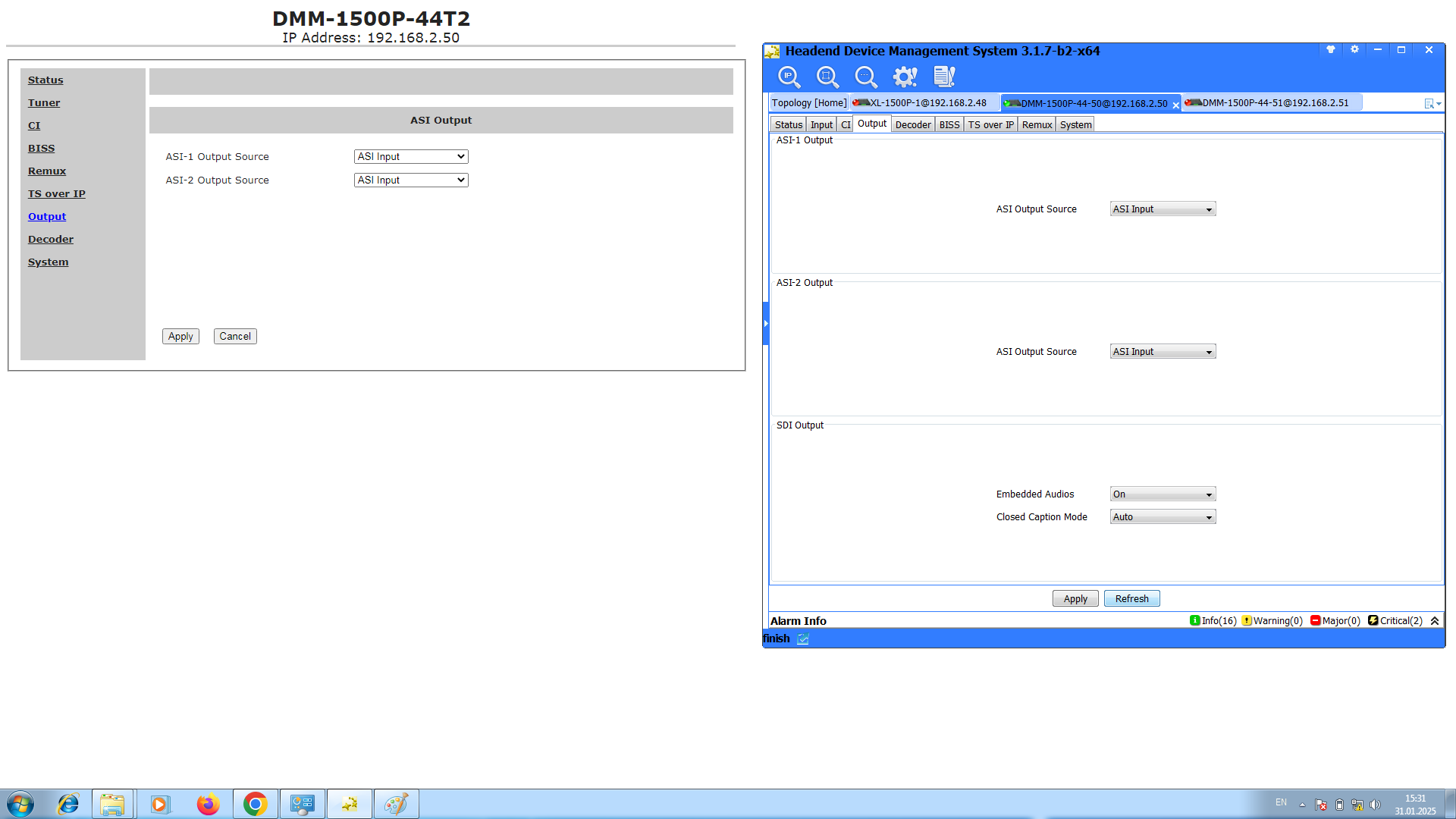1456x819 pixels.
Task: Open the Embedded Audios dropdown
Action: pyautogui.click(x=1163, y=494)
